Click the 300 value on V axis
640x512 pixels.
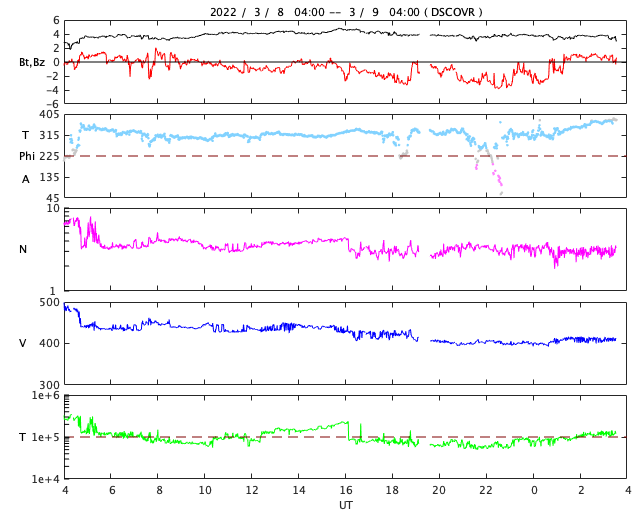(49, 385)
